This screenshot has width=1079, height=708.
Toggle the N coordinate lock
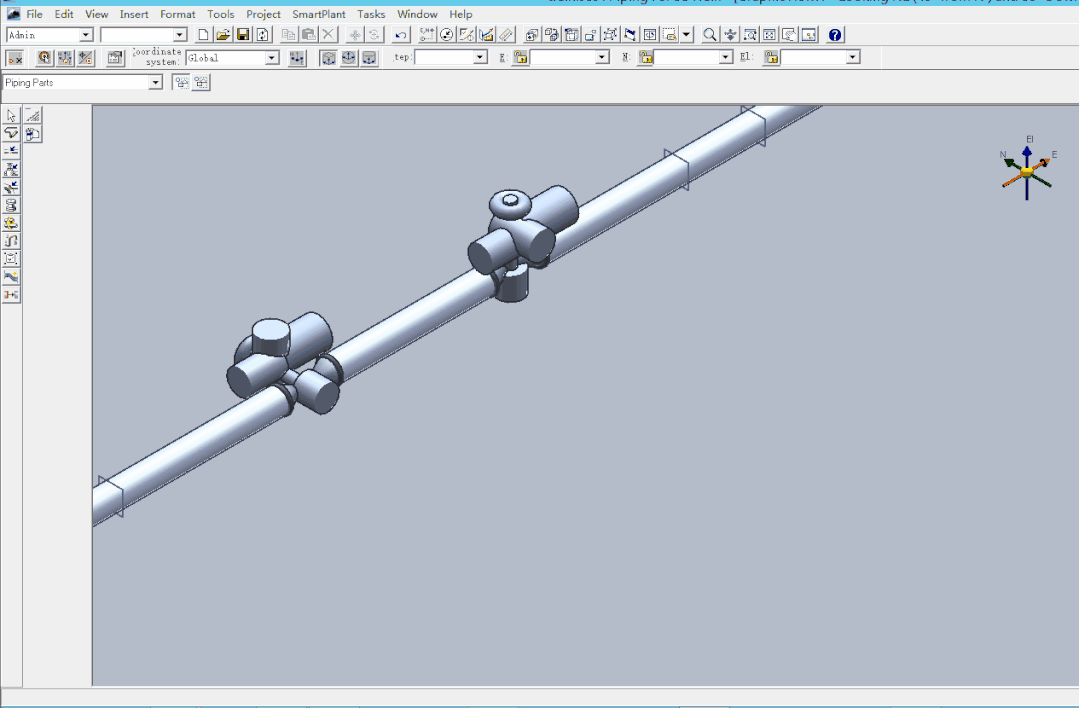point(645,58)
